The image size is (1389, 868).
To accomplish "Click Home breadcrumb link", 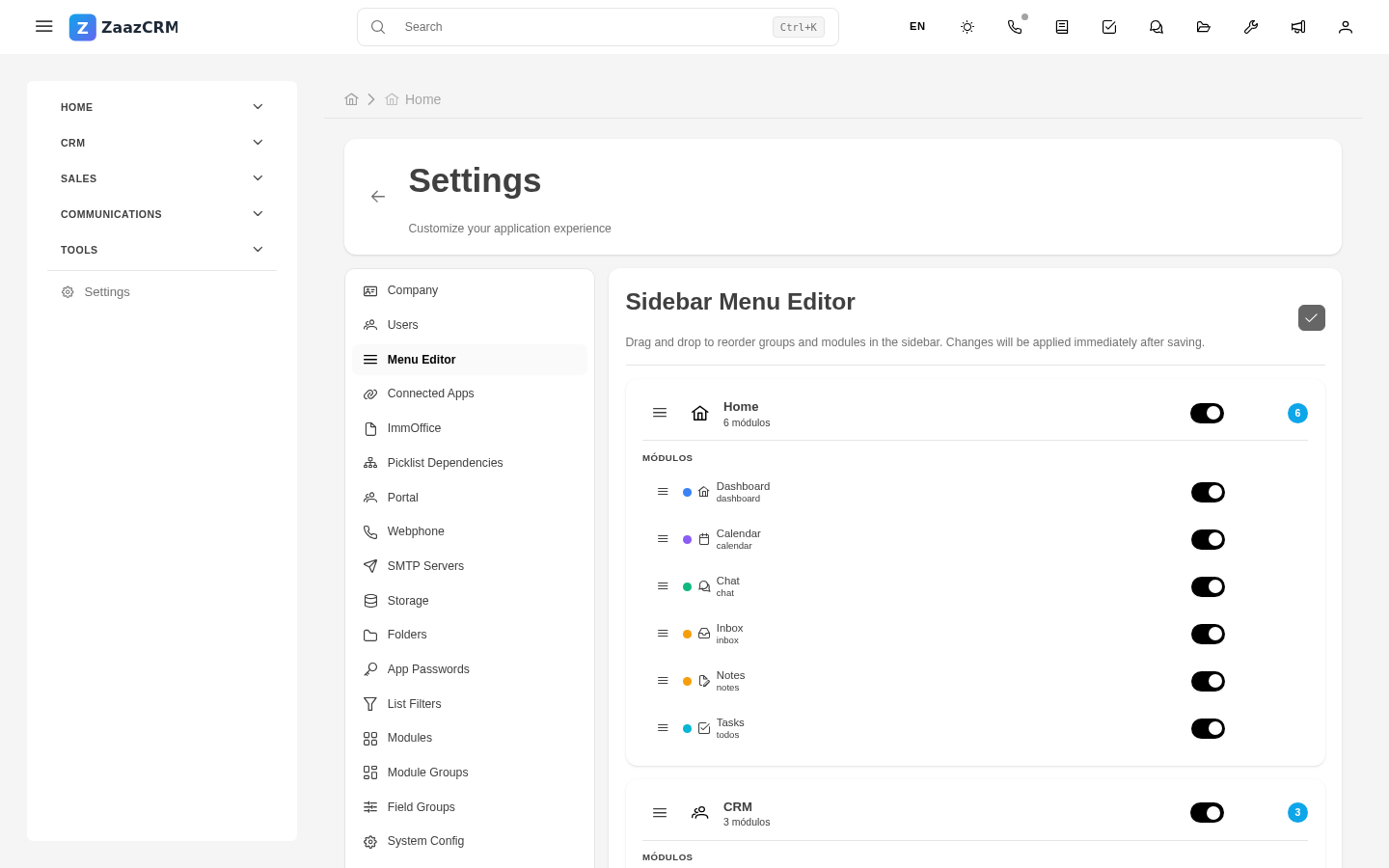I will (413, 99).
